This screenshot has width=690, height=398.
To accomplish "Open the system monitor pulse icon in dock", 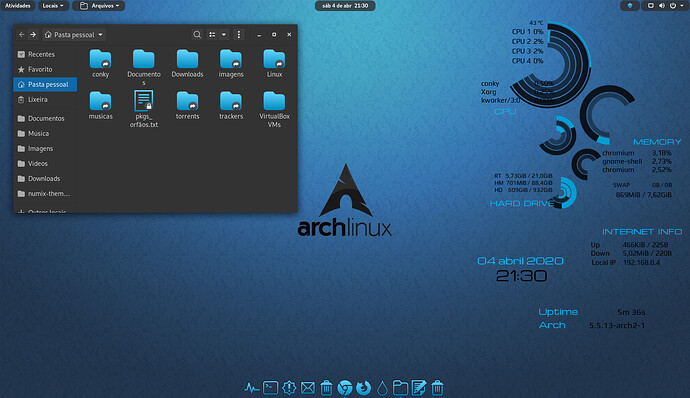I will pos(252,388).
